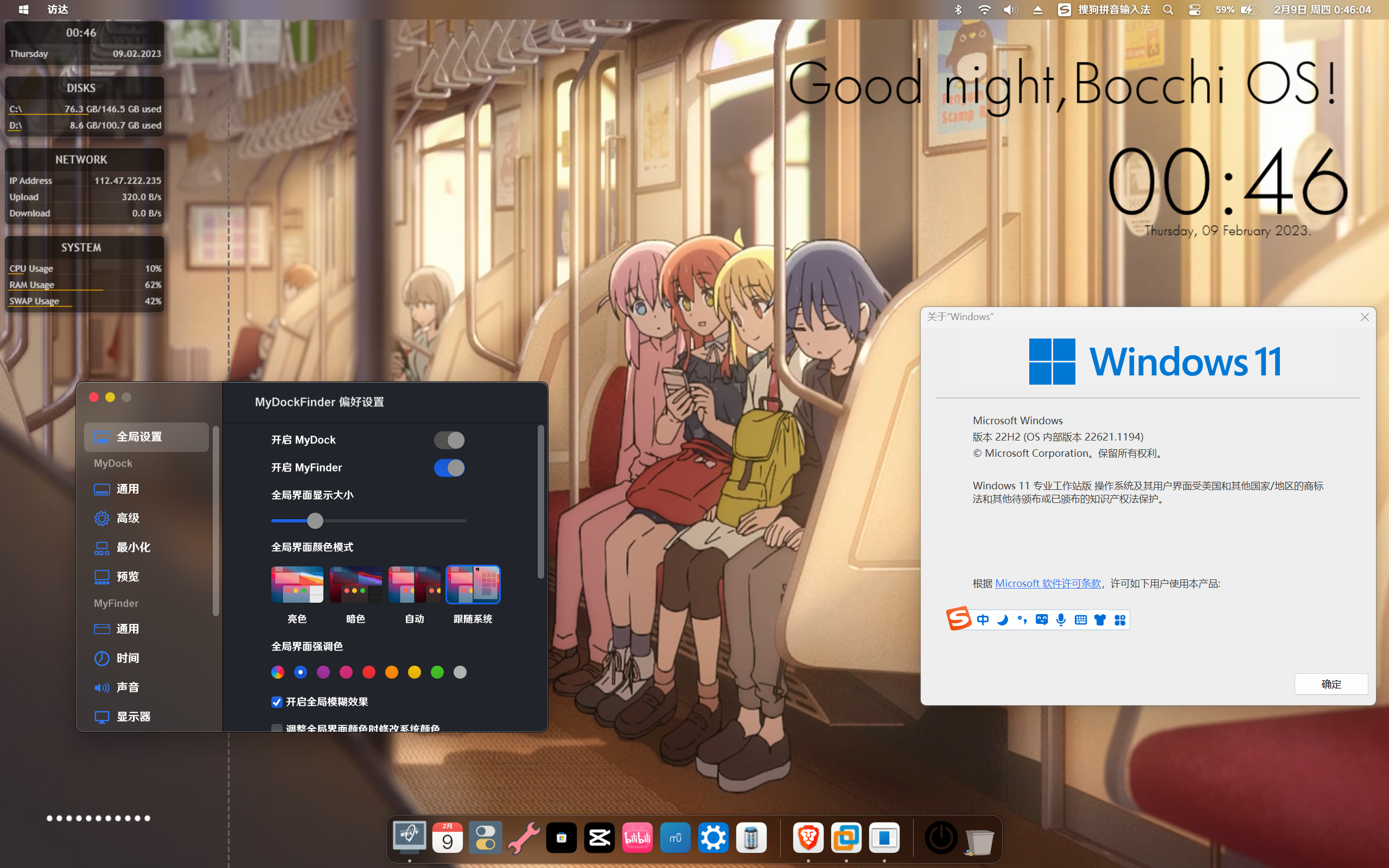1389x868 pixels.
Task: Select the 自动 color mode thumbnail
Action: pos(414,584)
